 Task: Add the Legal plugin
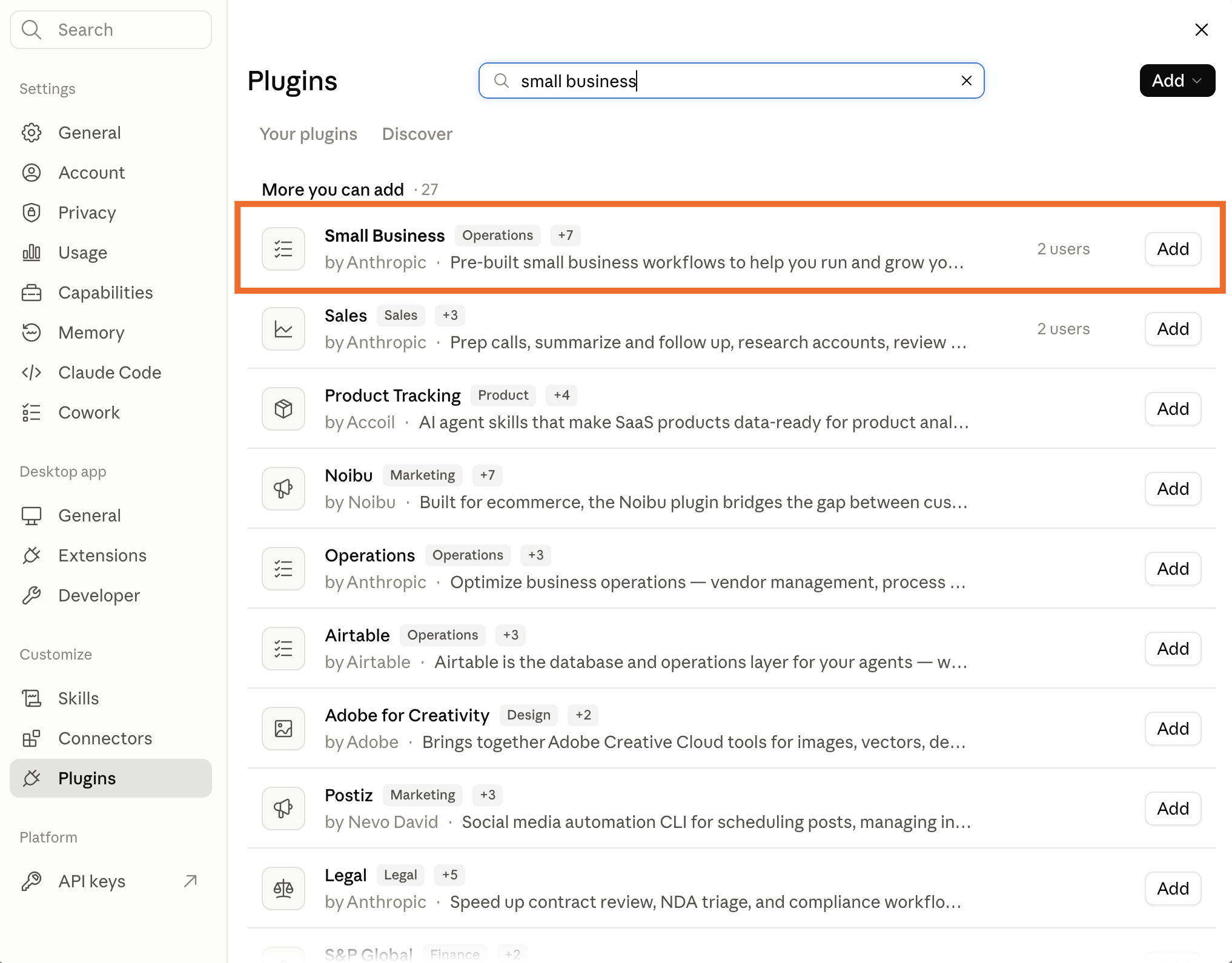pyautogui.click(x=1173, y=889)
